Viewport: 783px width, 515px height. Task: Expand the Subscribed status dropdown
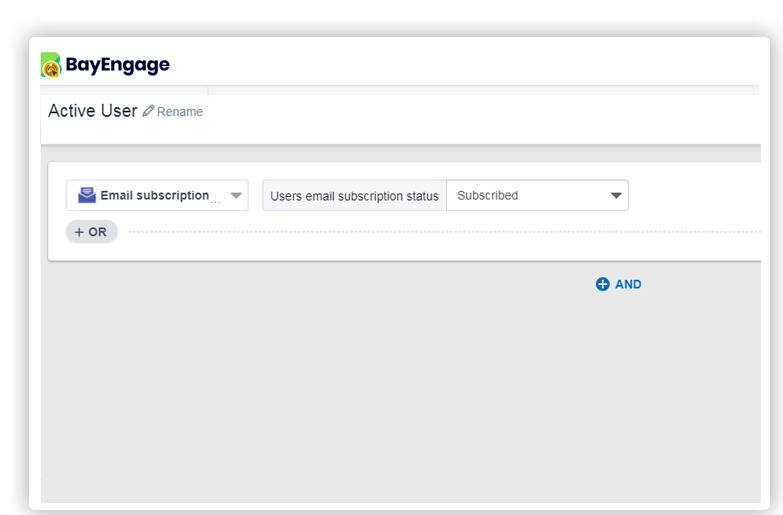537,195
